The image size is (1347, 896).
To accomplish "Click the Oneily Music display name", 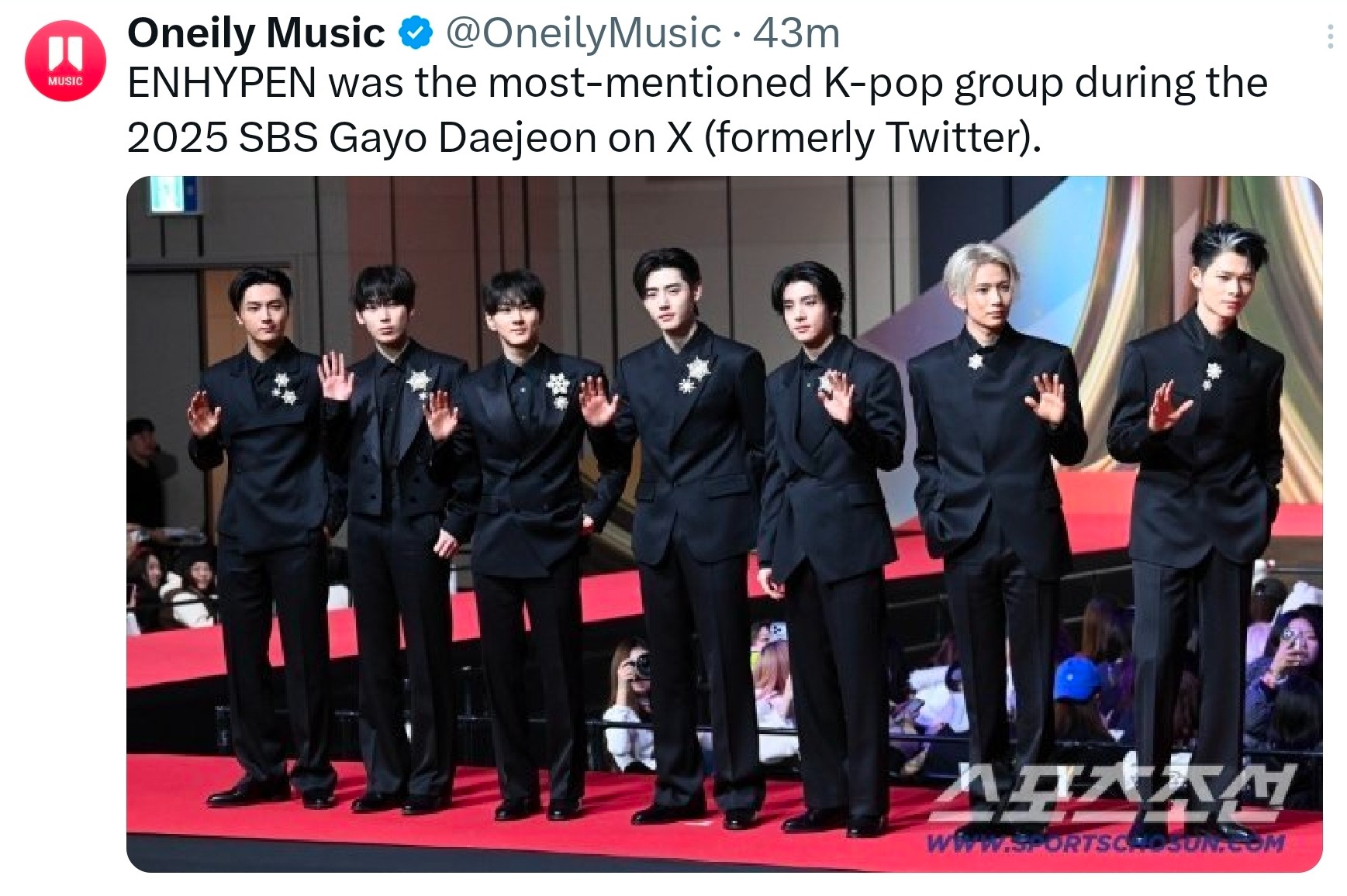I will [256, 33].
